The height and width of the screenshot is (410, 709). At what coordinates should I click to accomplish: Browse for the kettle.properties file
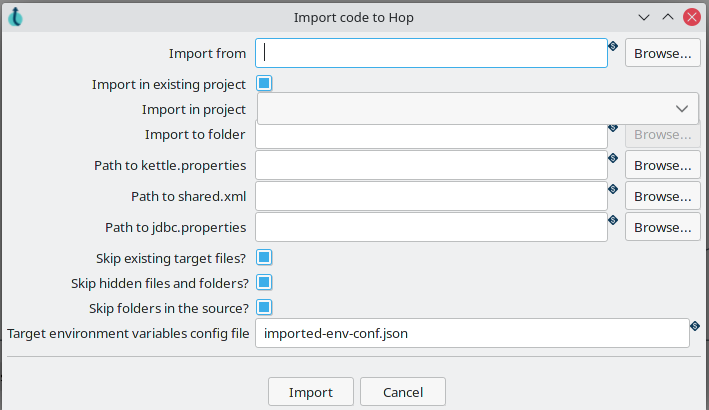(x=662, y=165)
